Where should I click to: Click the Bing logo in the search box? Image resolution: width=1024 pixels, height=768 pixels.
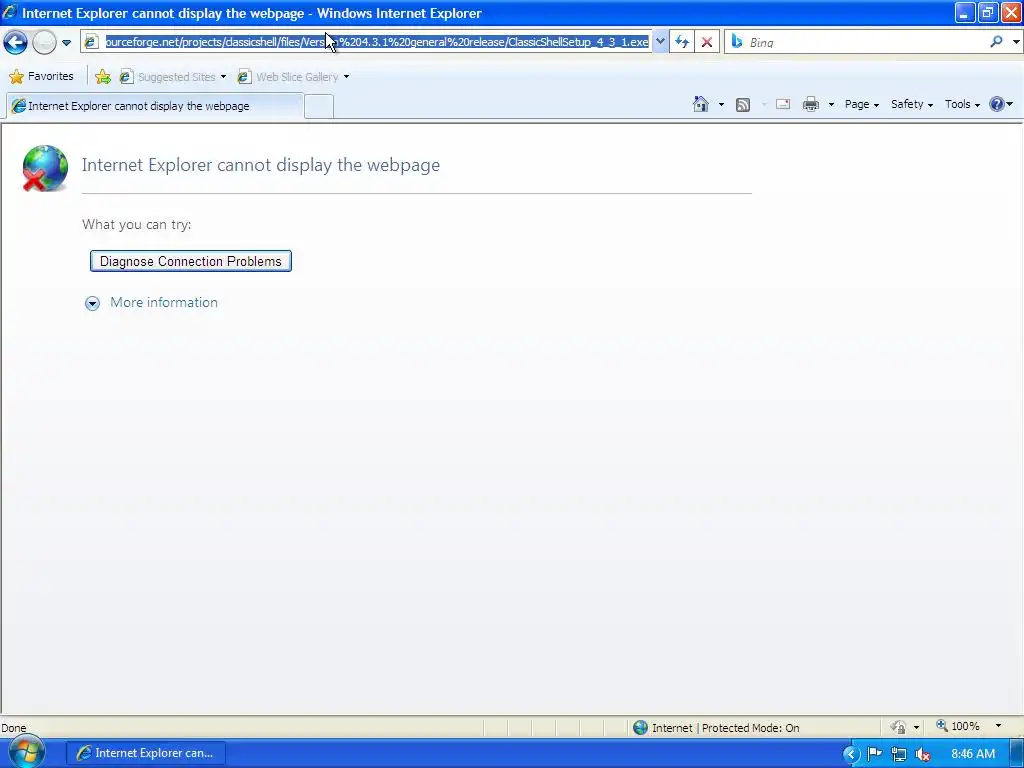pyautogui.click(x=737, y=42)
